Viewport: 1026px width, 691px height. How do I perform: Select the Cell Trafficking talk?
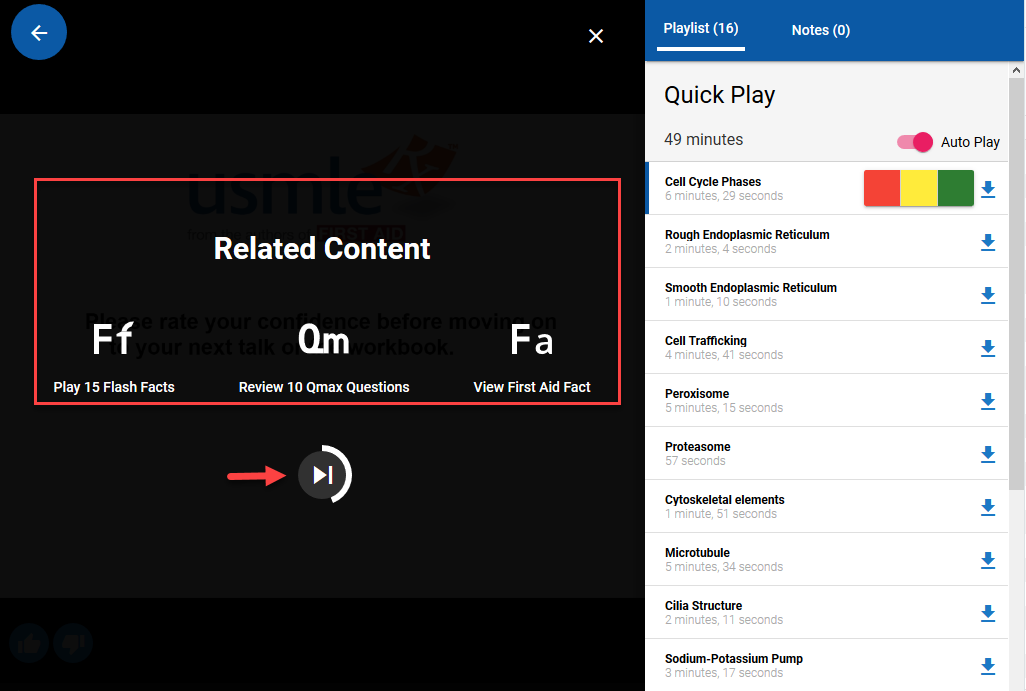coord(826,347)
